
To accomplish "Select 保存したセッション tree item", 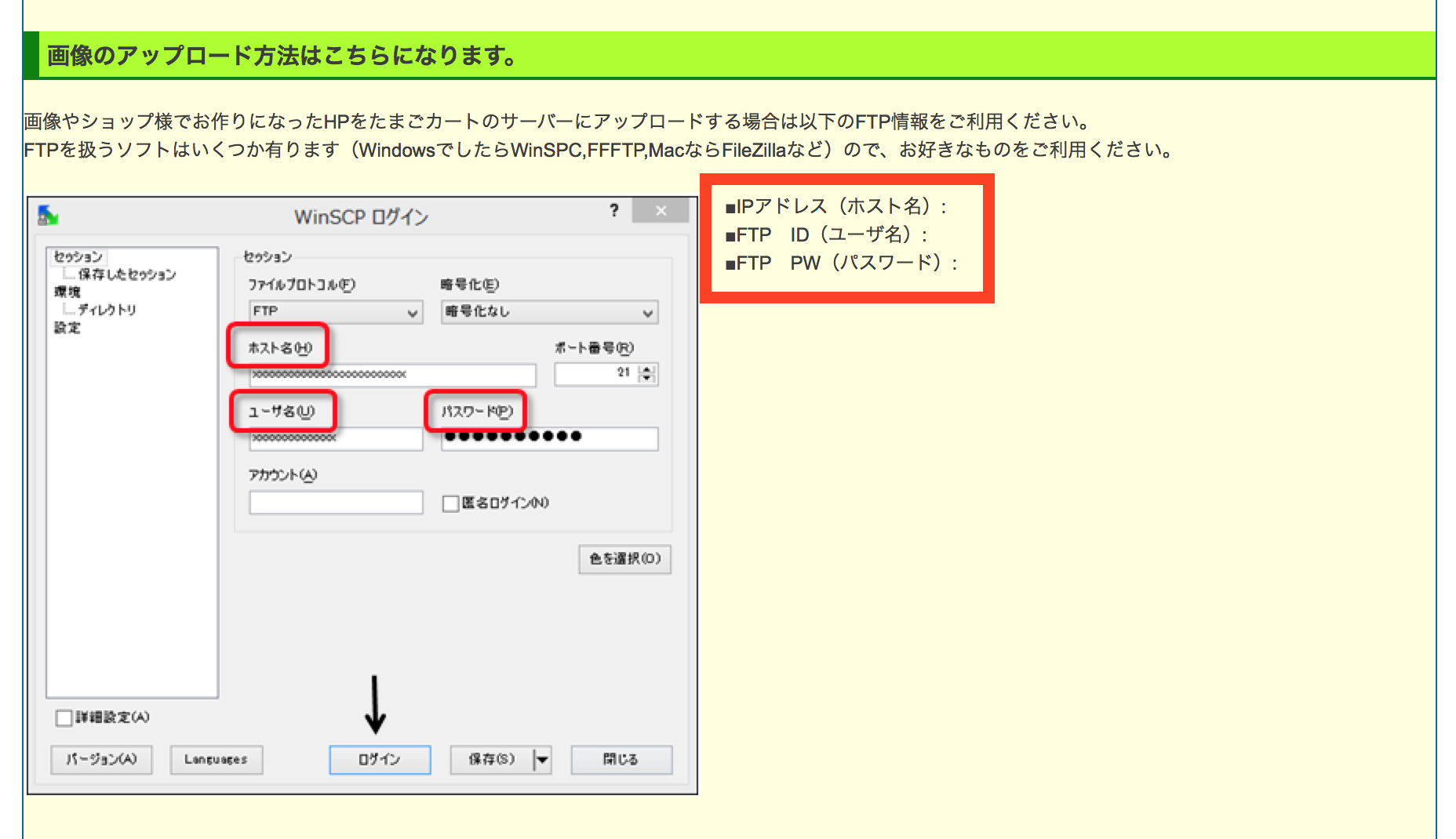I will coord(126,274).
